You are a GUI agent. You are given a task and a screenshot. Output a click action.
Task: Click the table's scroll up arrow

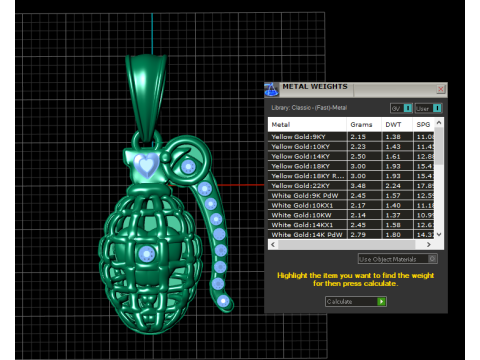pos(439,123)
